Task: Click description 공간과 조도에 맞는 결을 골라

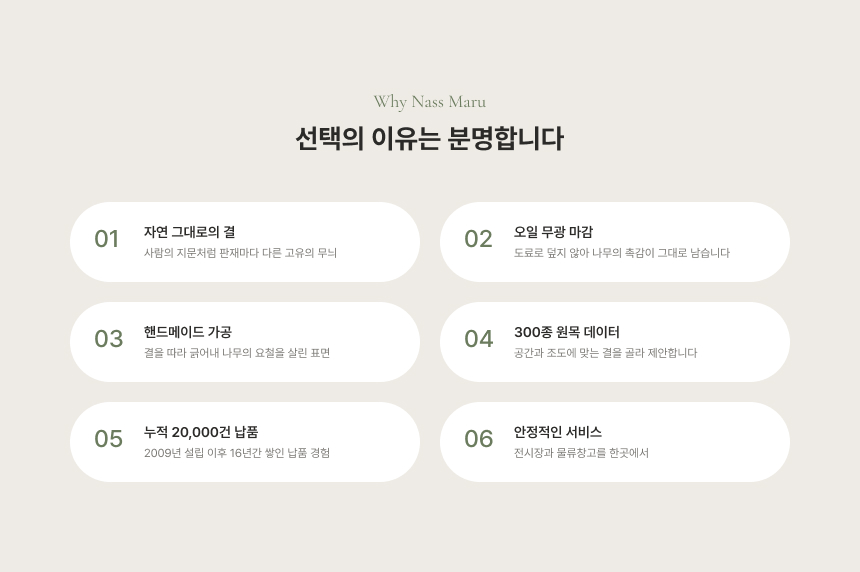Action: point(606,353)
